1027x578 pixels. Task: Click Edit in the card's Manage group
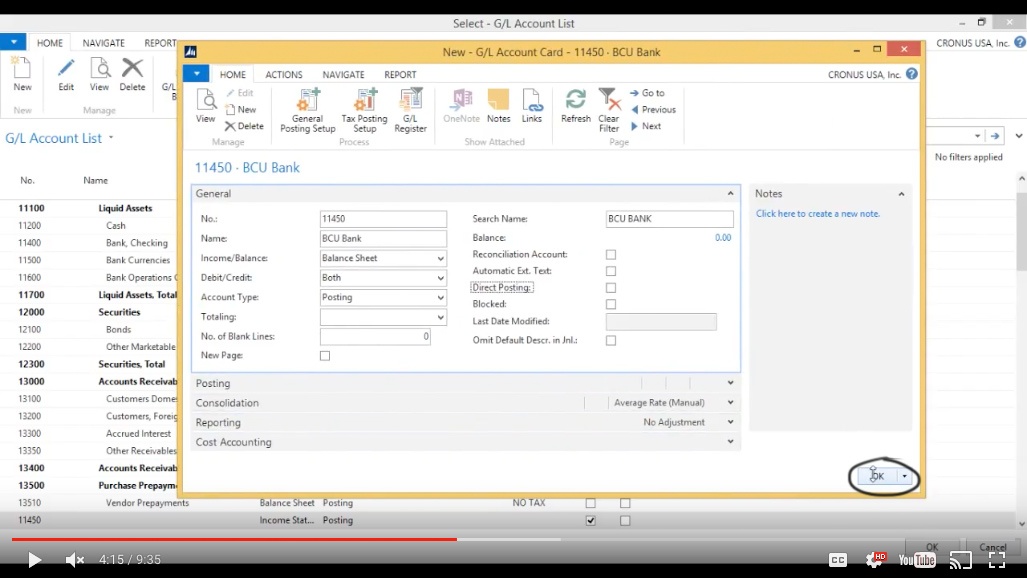point(240,93)
